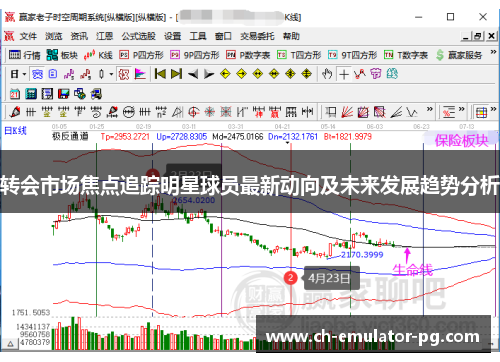
Task: Open the colored grid table icon
Action: (x=481, y=112)
